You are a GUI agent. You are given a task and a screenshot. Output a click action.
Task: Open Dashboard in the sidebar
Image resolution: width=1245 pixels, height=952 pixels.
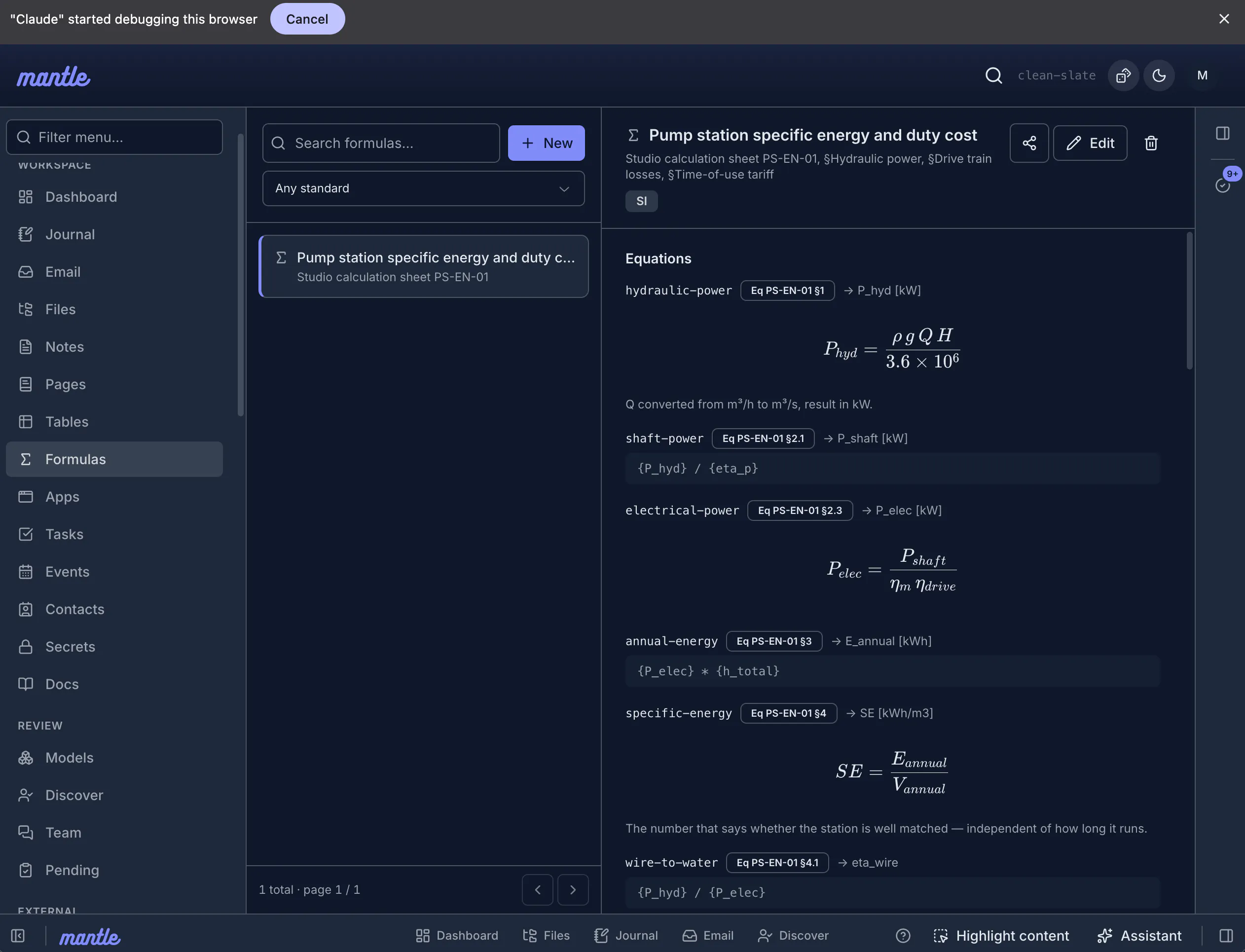pyautogui.click(x=114, y=197)
